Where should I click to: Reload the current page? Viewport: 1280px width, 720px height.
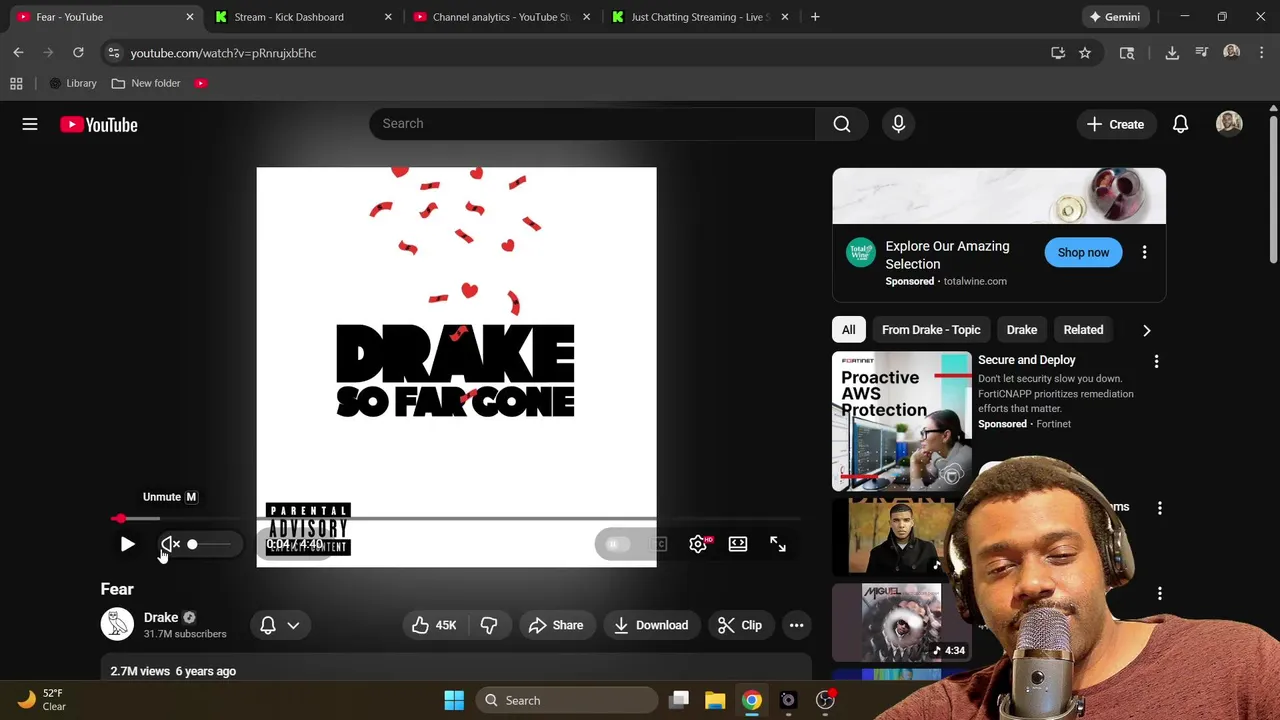[78, 53]
